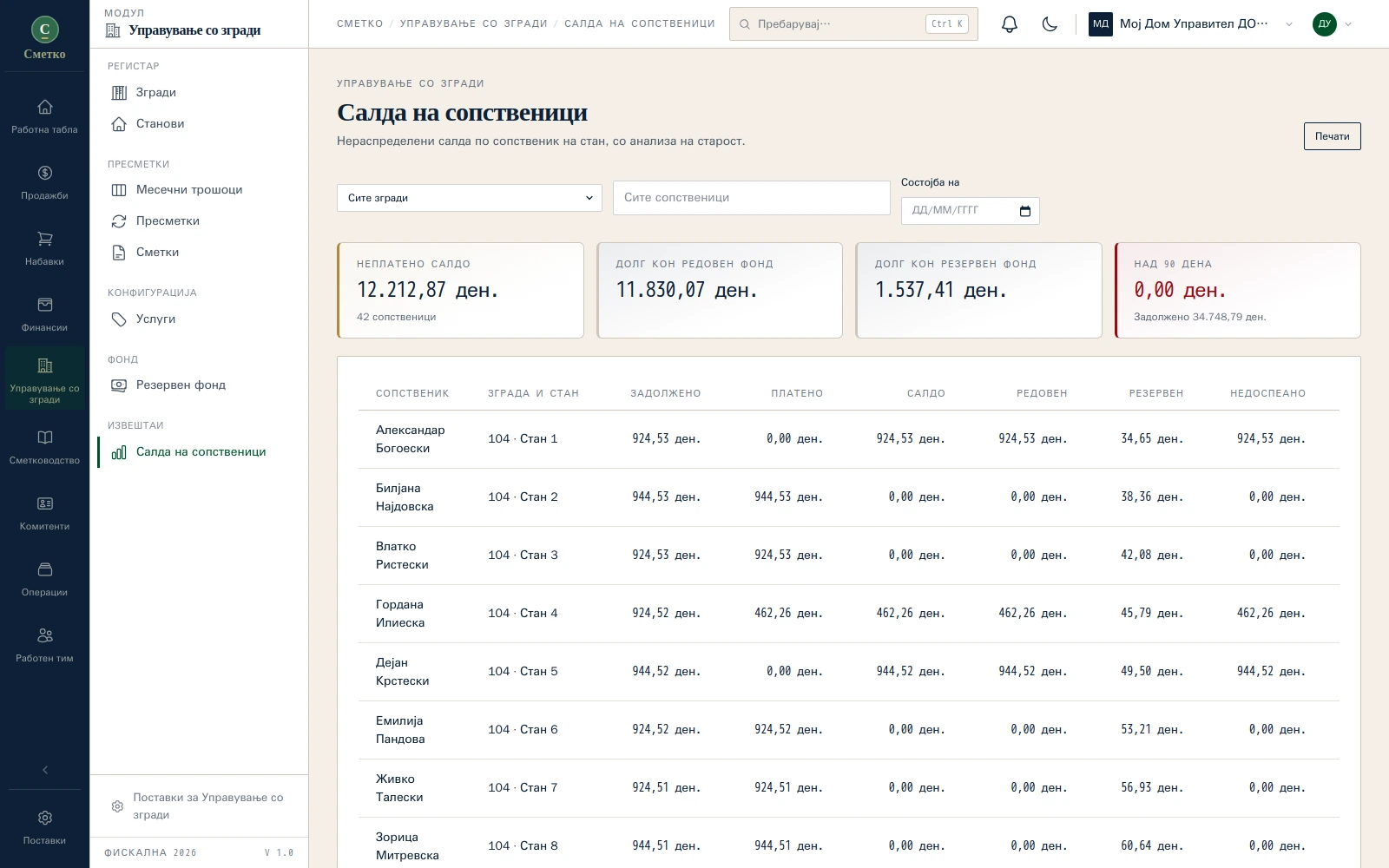Click the Сите сопственици input field
Screen dimensions: 1389x868
[752, 198]
